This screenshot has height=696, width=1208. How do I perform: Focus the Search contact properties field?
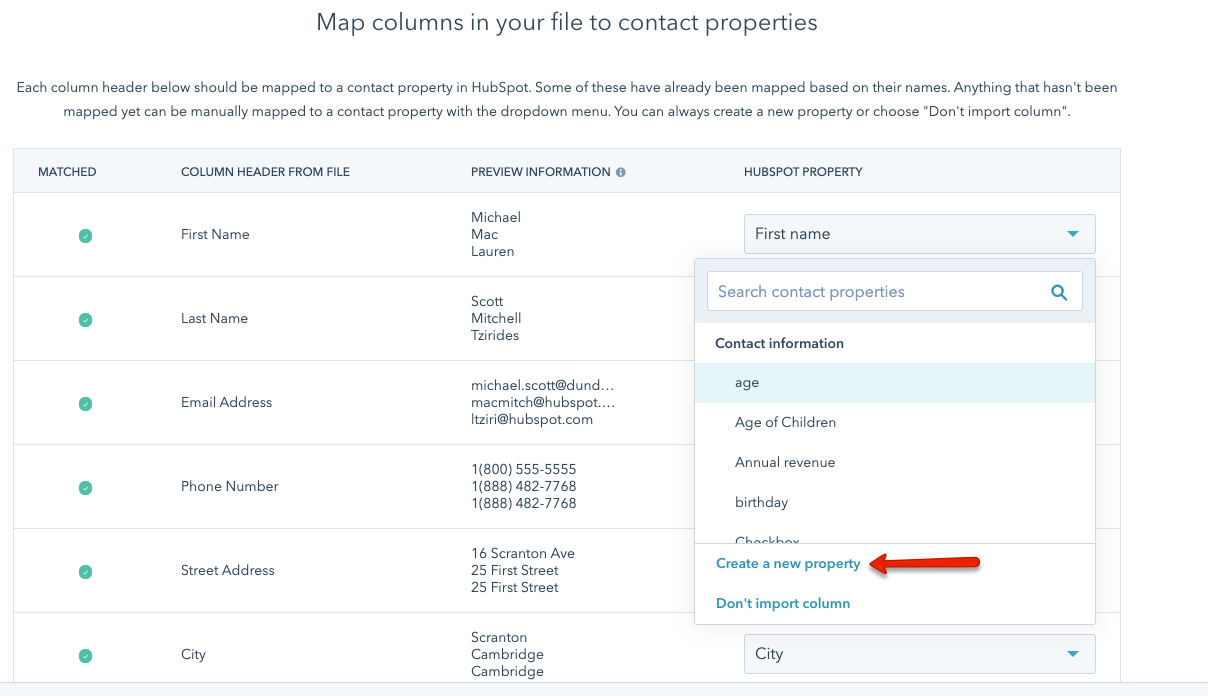[875, 292]
